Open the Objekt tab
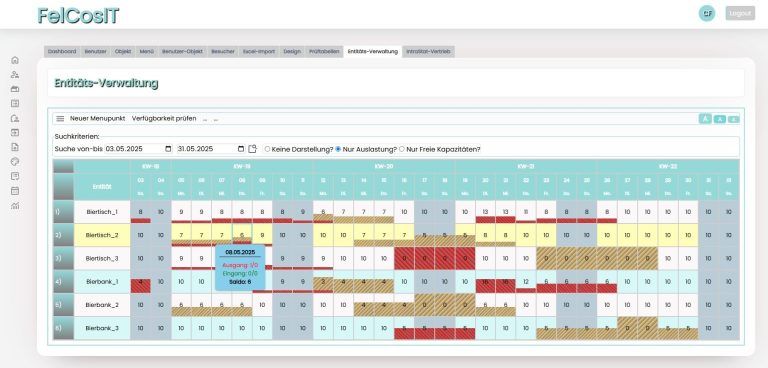This screenshot has width=768, height=368. (123, 51)
